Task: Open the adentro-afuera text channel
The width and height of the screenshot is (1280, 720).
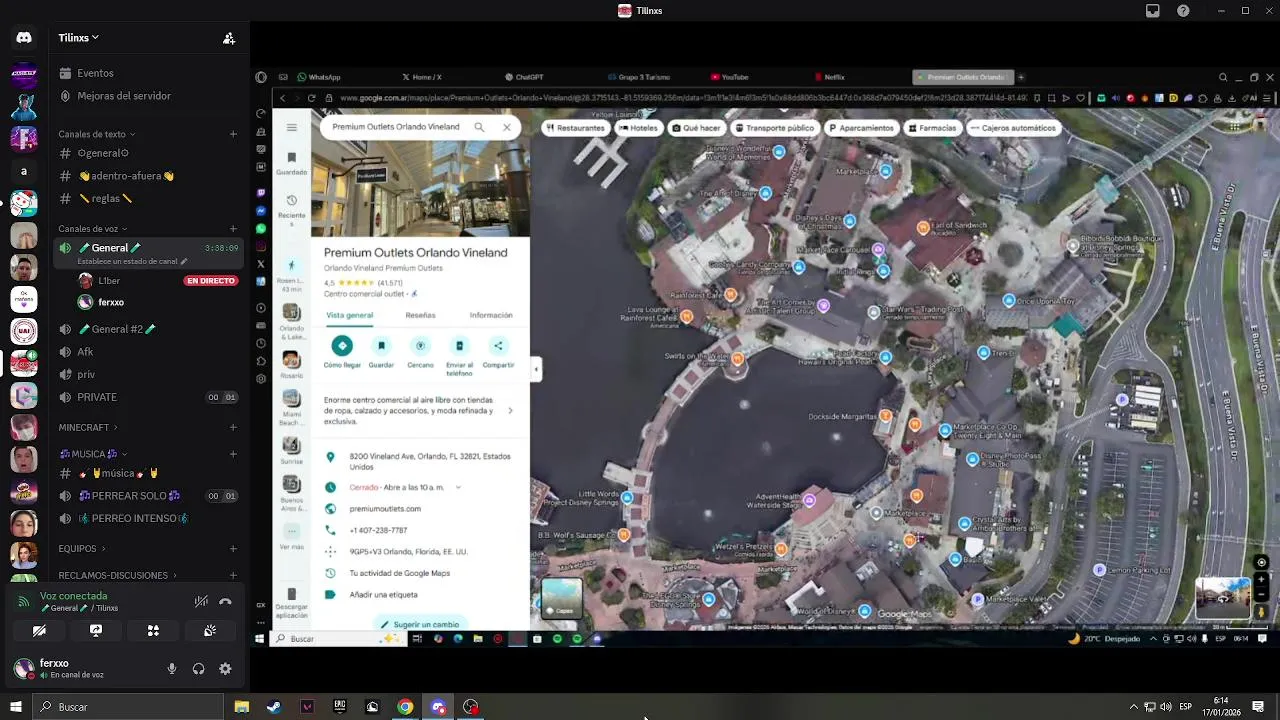Action: tap(148, 176)
